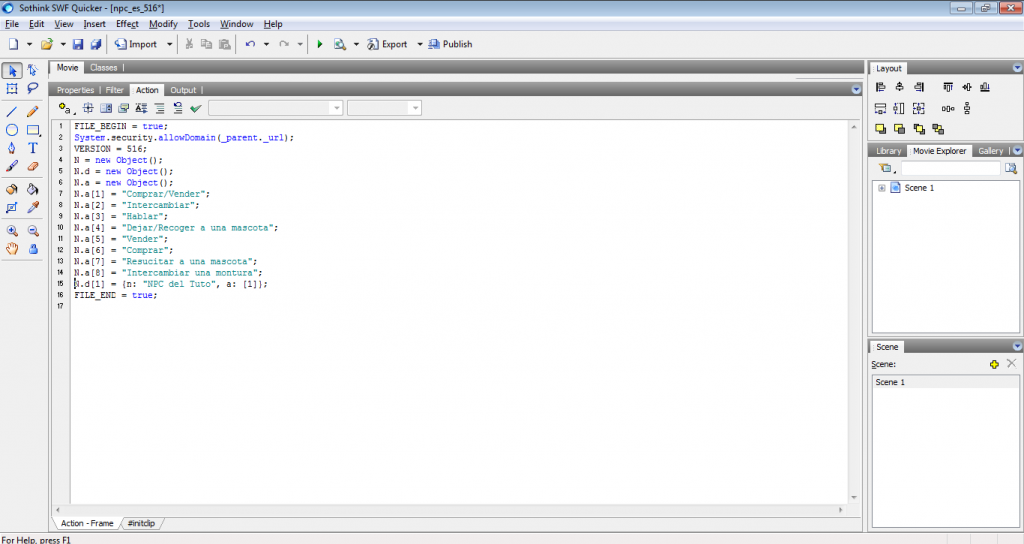Click the Check Syntax green checkmark
This screenshot has height=544, width=1024.
click(x=195, y=108)
